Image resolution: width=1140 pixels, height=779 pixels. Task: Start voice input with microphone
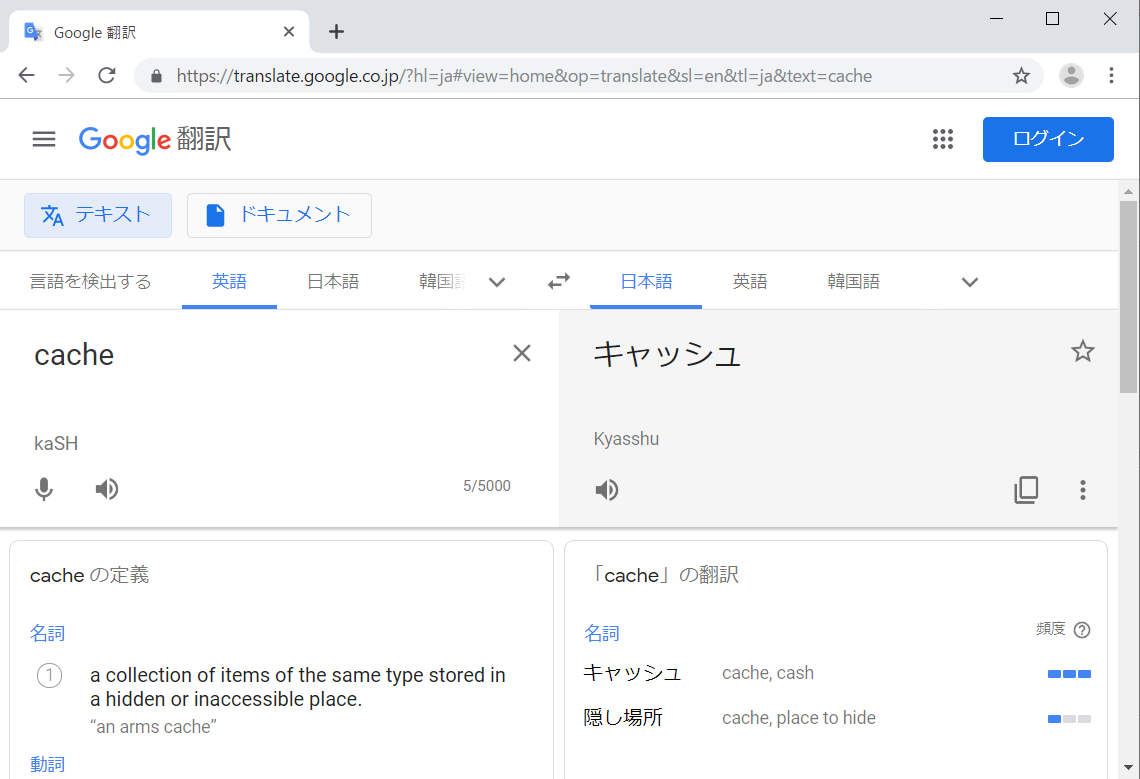click(x=44, y=490)
